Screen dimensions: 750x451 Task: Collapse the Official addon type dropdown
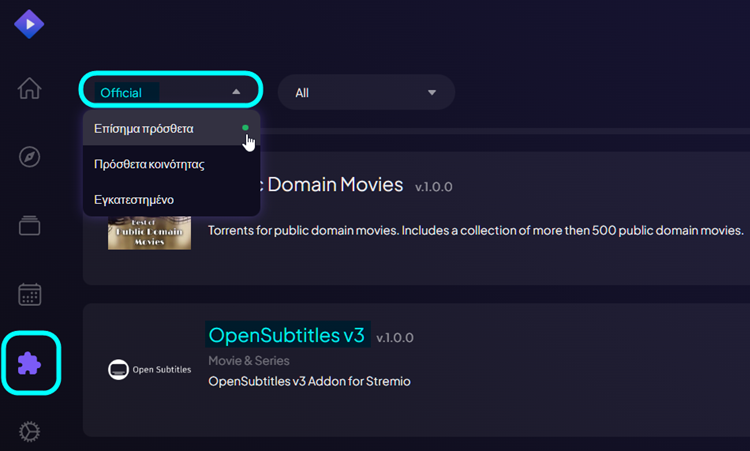coord(170,92)
